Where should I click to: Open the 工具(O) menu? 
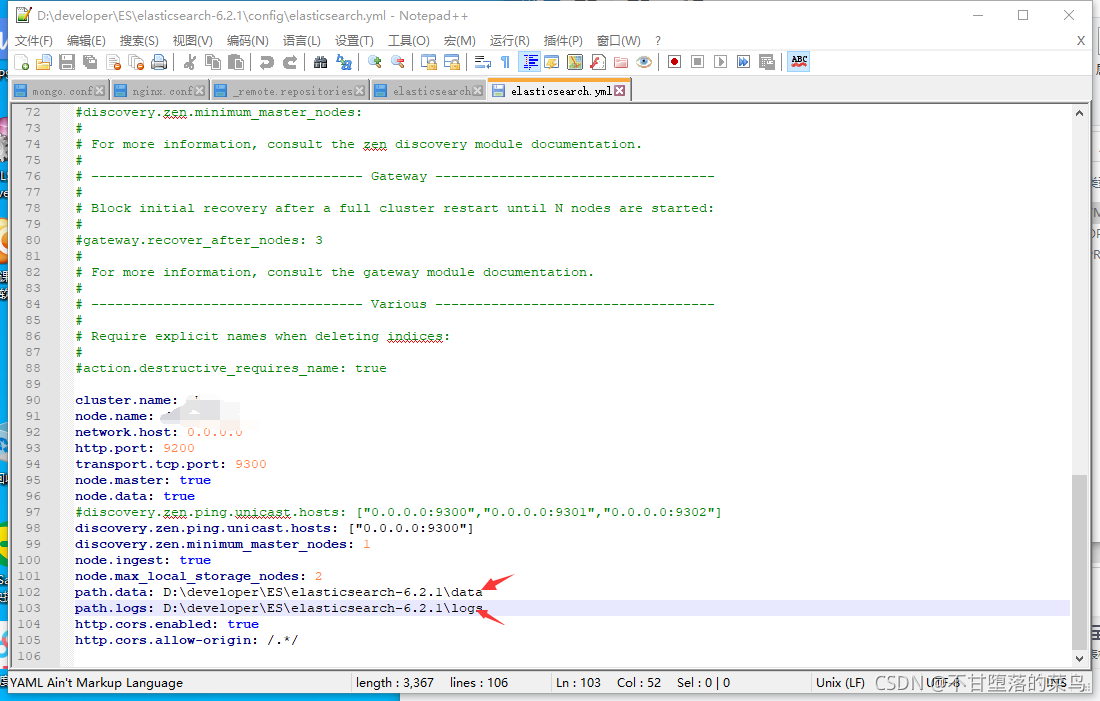(409, 41)
